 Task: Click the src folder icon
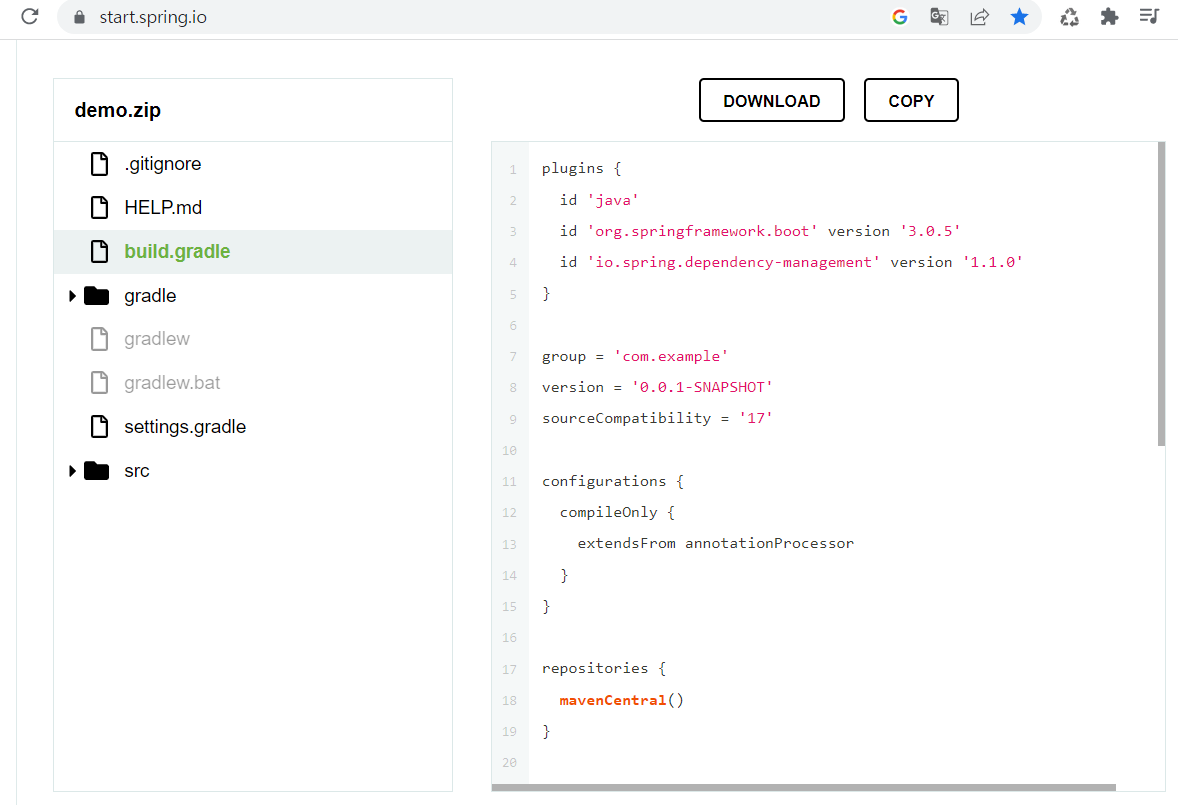pos(97,471)
